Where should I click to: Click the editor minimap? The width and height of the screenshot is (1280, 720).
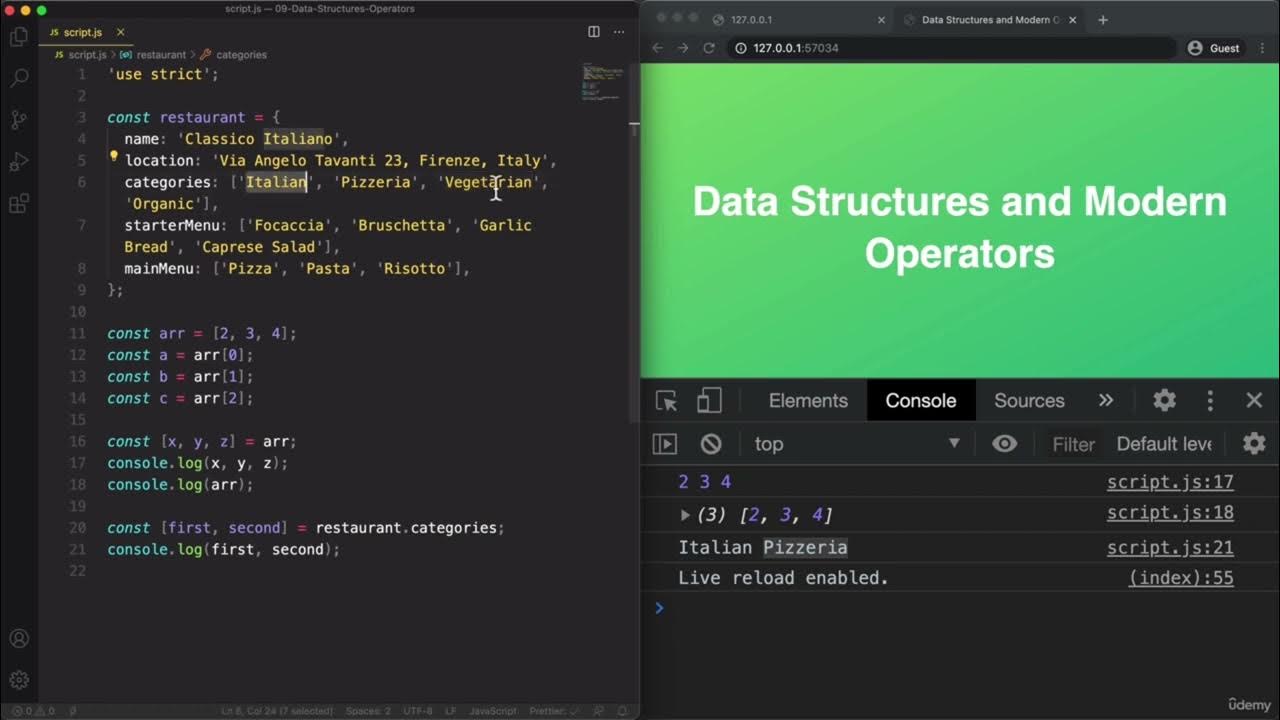pos(603,82)
